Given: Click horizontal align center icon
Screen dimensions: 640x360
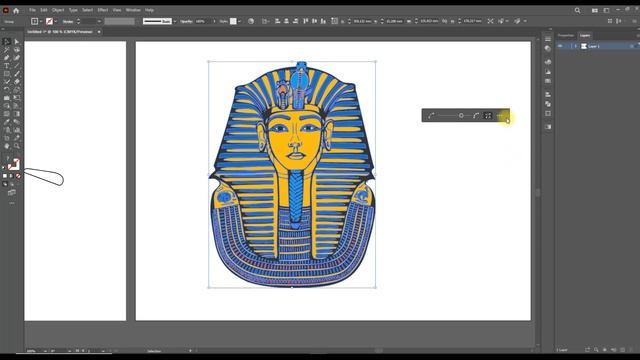Looking at the screenshot, I should [x=287, y=21].
